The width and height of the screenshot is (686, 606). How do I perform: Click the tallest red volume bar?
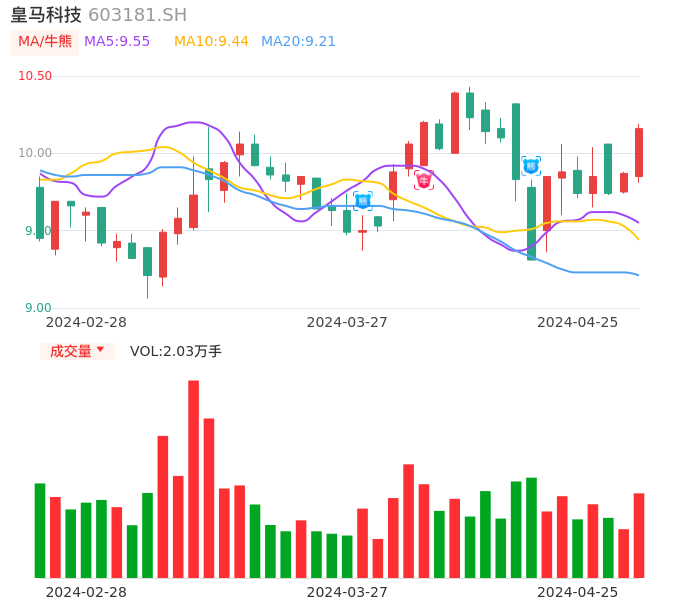pos(193,479)
